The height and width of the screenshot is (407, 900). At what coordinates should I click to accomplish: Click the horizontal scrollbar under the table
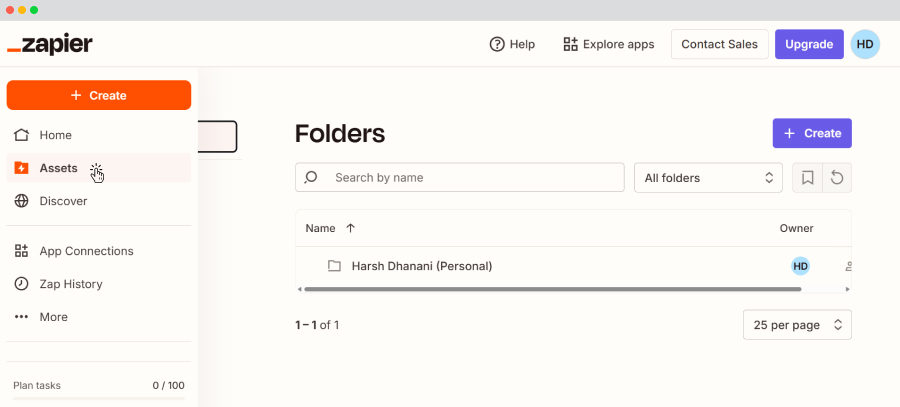[552, 289]
